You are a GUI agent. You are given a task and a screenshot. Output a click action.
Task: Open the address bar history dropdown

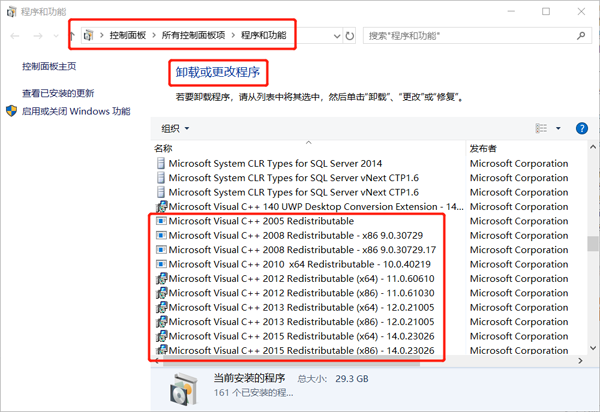(x=334, y=36)
